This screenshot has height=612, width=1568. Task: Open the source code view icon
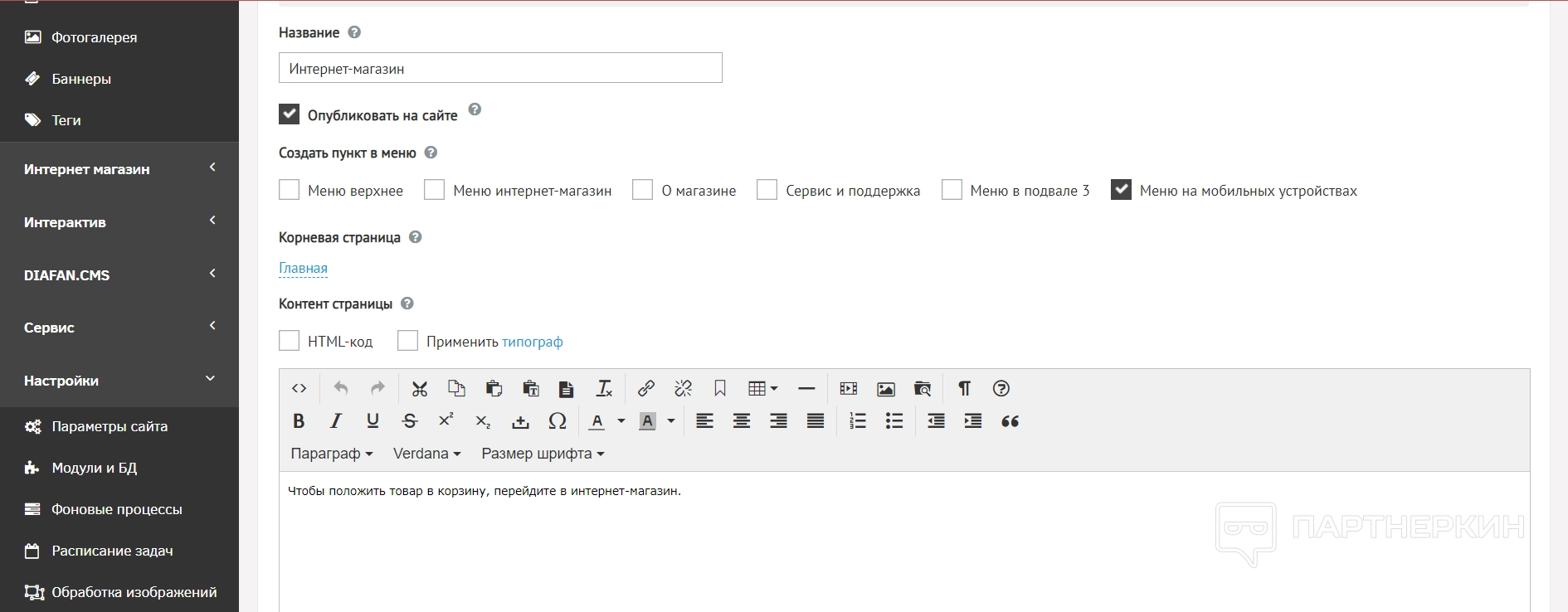click(299, 388)
